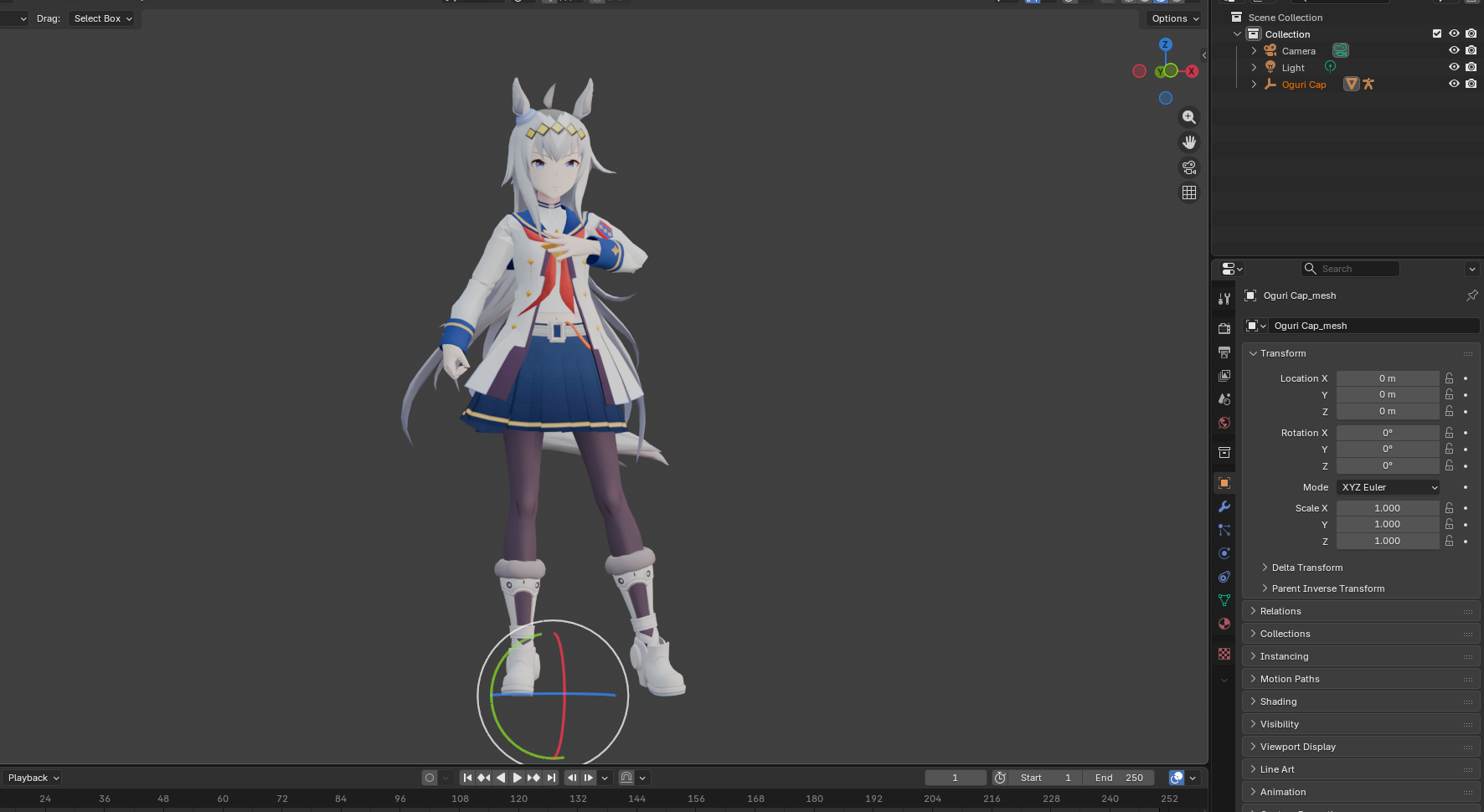Click the Oguri Cap_mesh object name field
This screenshot has width=1484, height=812.
pyautogui.click(x=1373, y=326)
